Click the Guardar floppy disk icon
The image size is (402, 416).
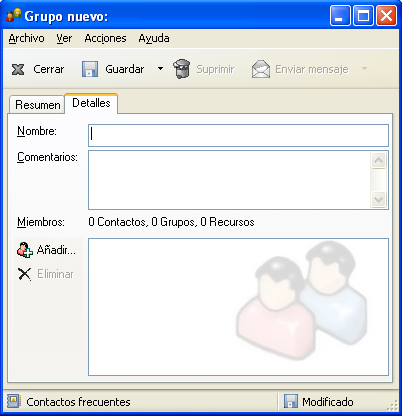coord(90,69)
